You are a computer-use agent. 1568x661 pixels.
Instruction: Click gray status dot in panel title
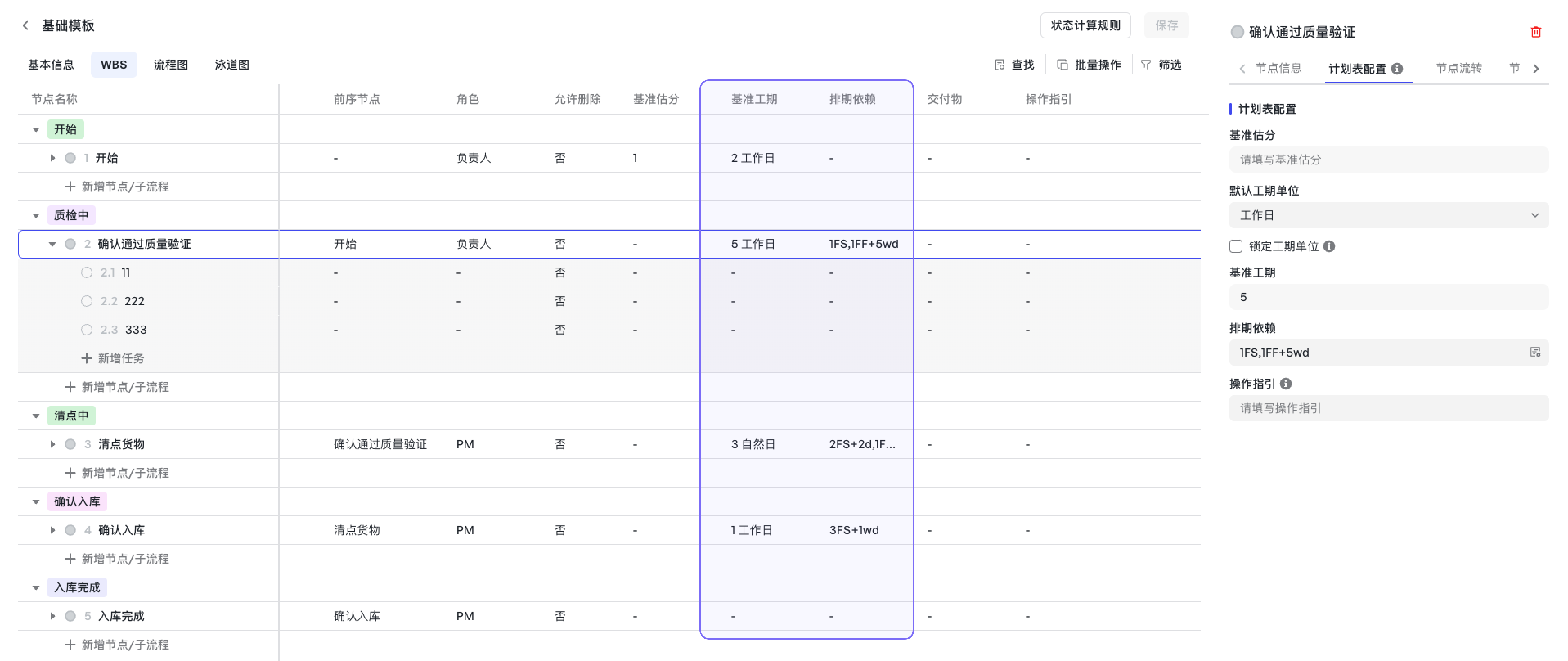[1237, 32]
